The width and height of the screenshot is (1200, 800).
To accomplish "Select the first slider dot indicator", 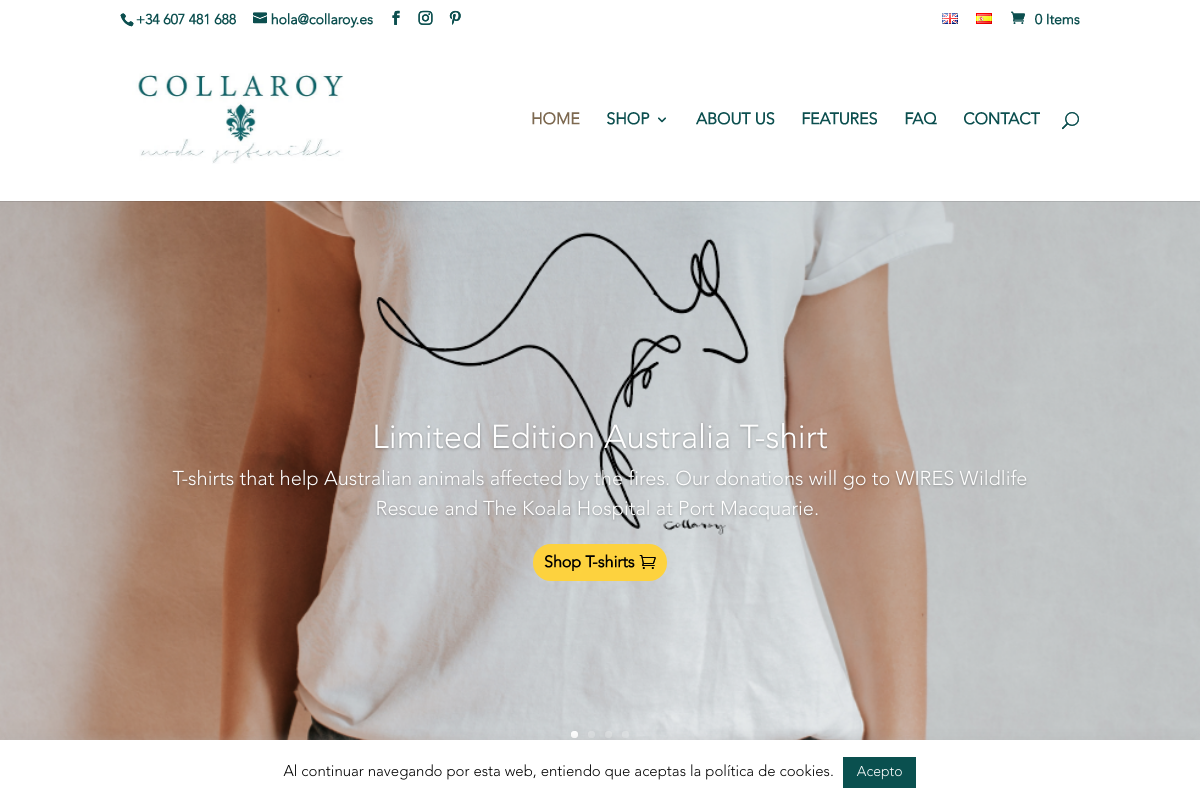I will coord(574,734).
